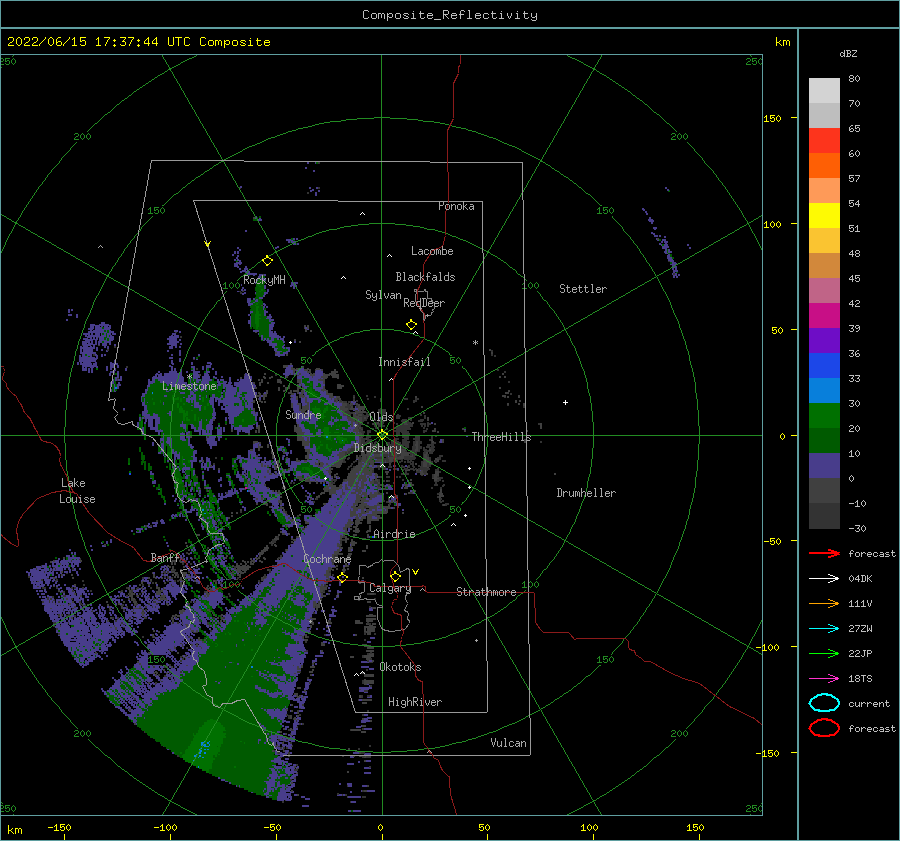The image size is (900, 841).
Task: Select the slate purple 10 dBZ swatch
Action: coord(824,465)
